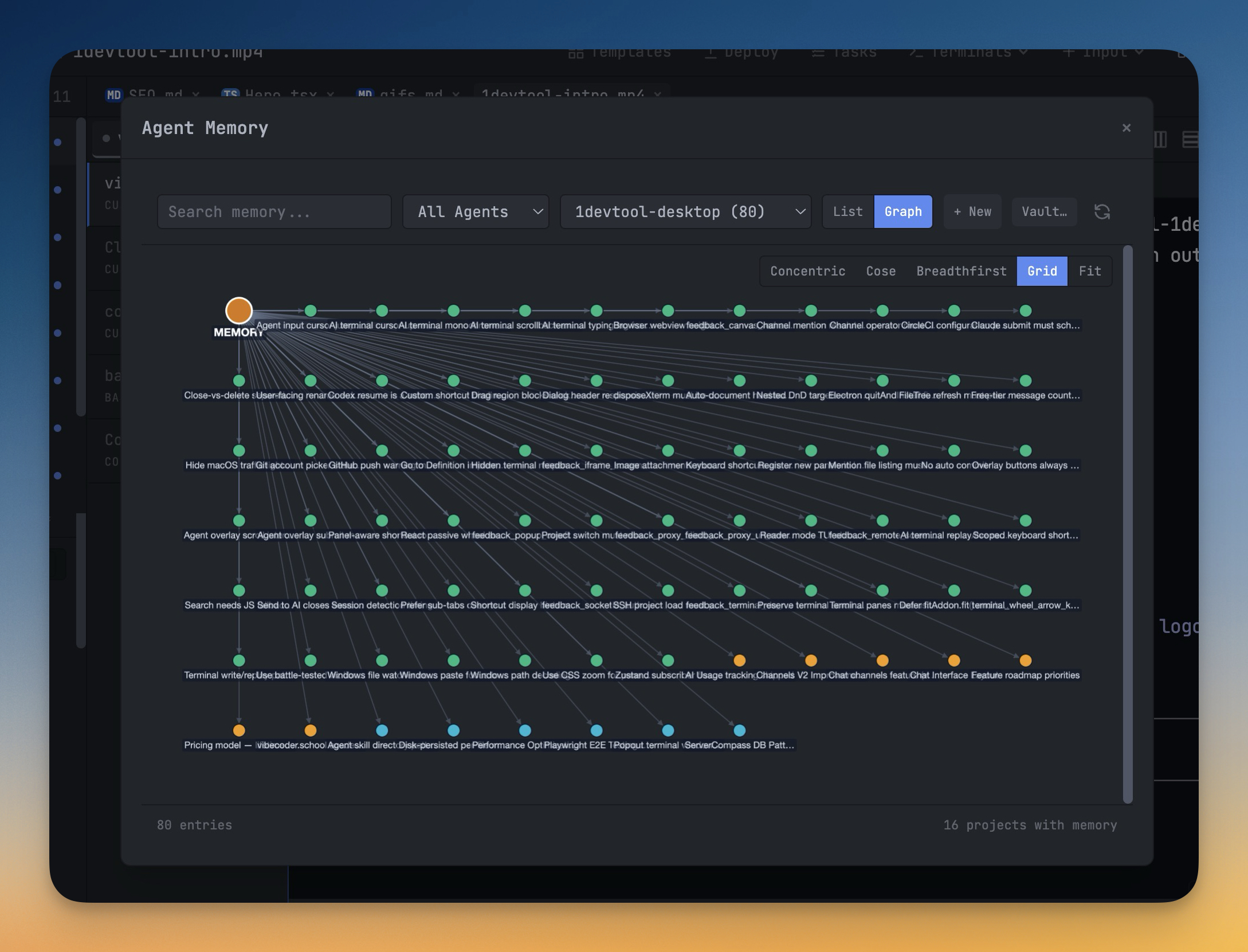Open the All Agents dropdown

476,212
